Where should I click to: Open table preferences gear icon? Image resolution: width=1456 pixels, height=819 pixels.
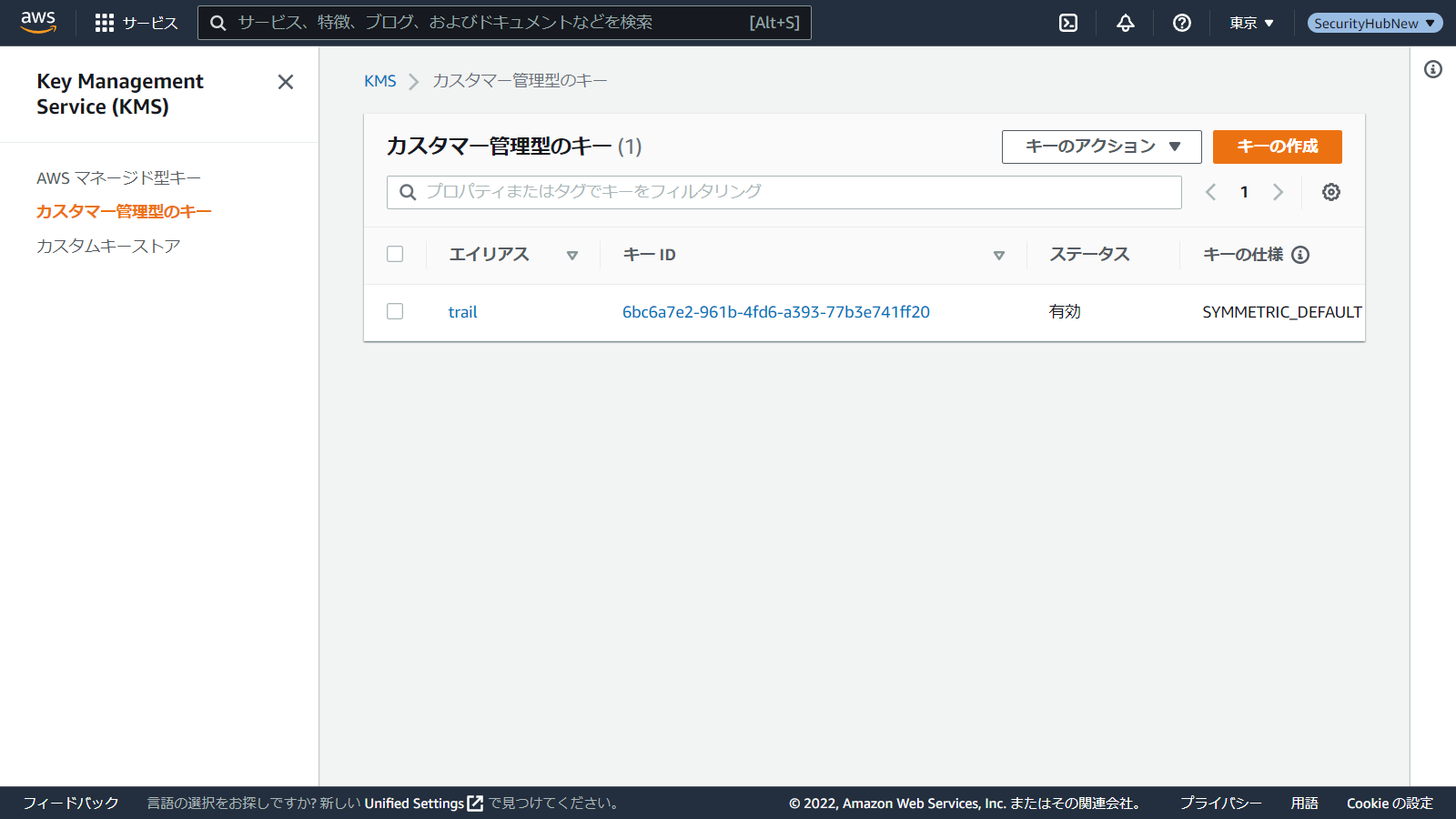1330,192
